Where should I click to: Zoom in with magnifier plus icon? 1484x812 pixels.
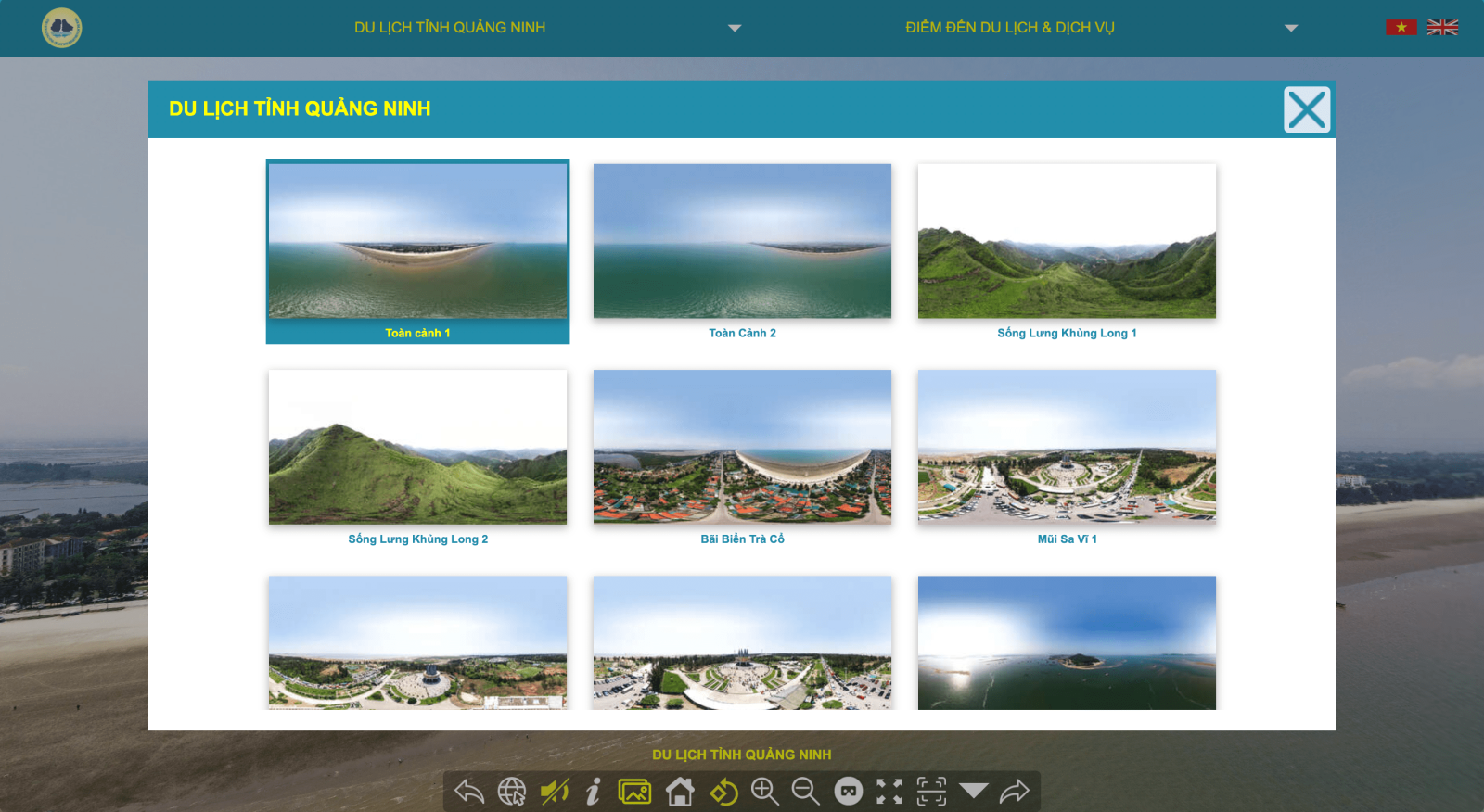(765, 792)
